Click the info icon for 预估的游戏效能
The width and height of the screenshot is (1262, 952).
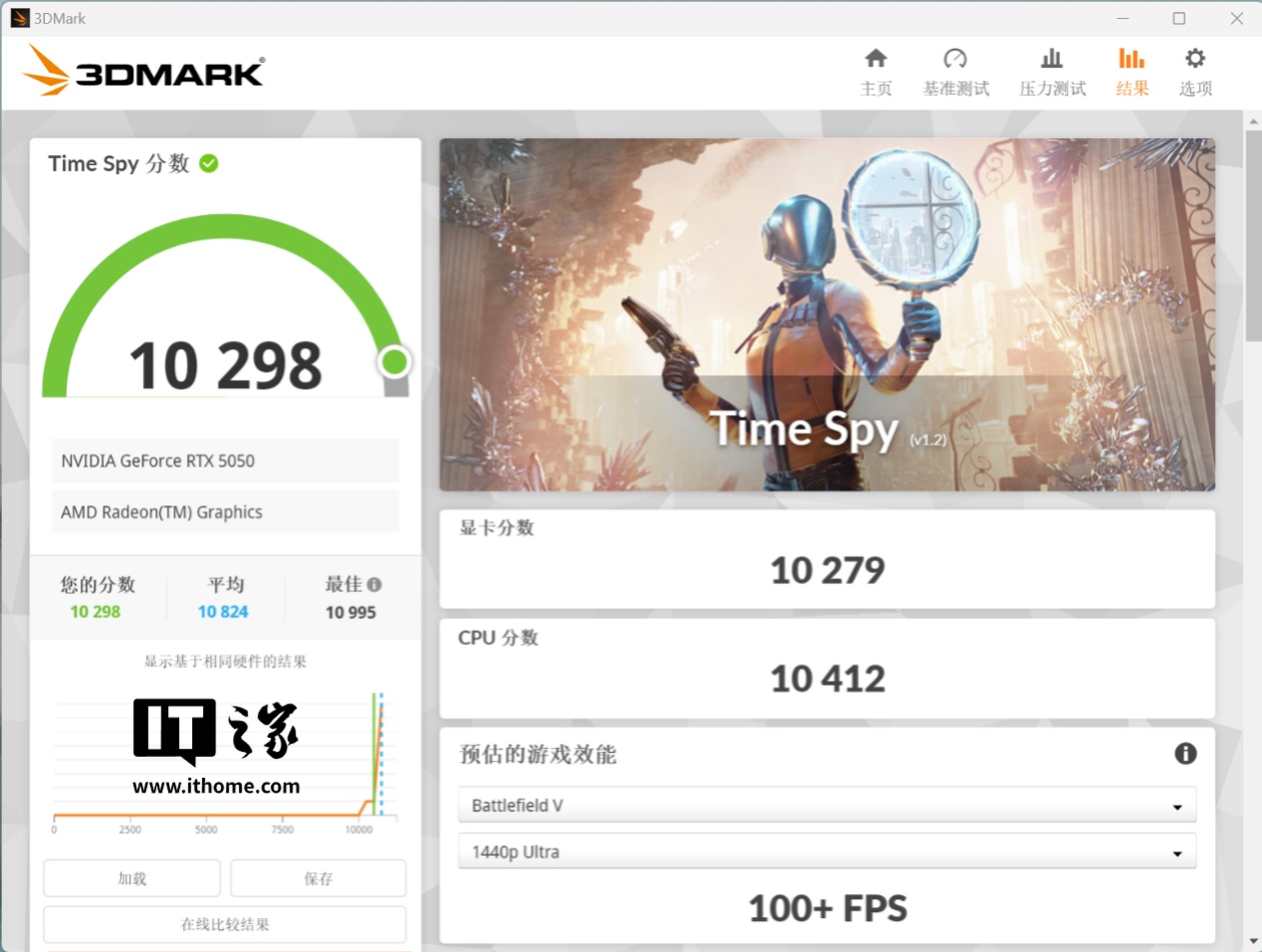1185,754
